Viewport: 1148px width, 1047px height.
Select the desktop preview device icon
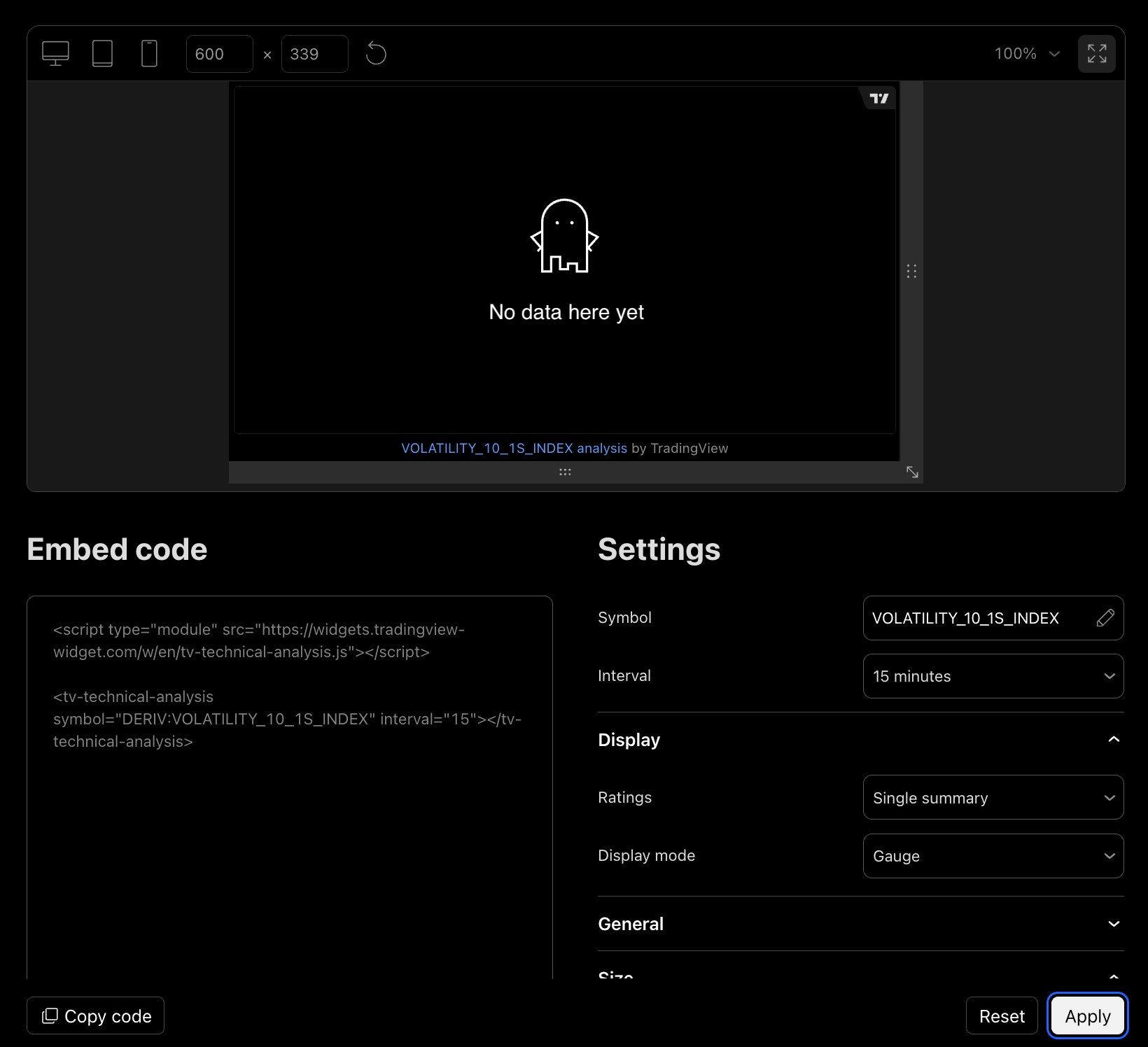55,54
